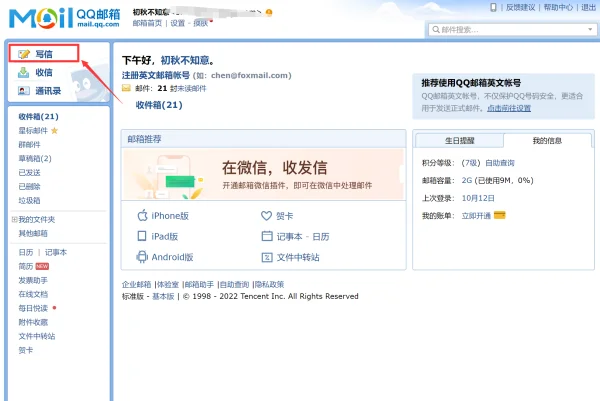Click the 写信 compose button
The height and width of the screenshot is (401, 600).
[44, 54]
